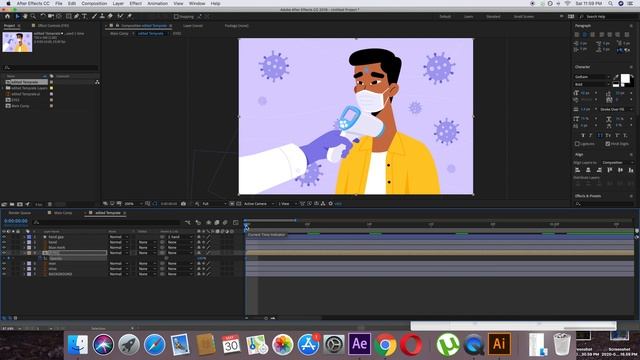640x360 pixels.
Task: Select the Zoom magnifier tool
Action: (33, 16)
